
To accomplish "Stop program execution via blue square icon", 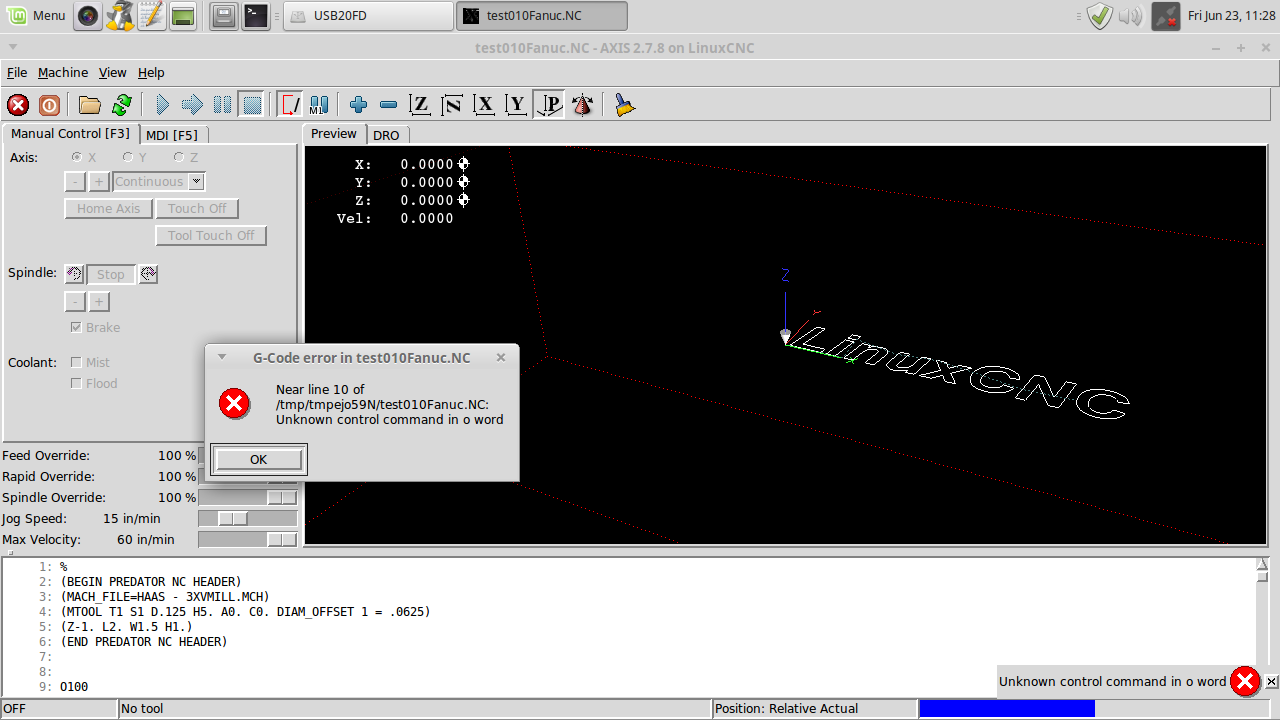I will (252, 105).
